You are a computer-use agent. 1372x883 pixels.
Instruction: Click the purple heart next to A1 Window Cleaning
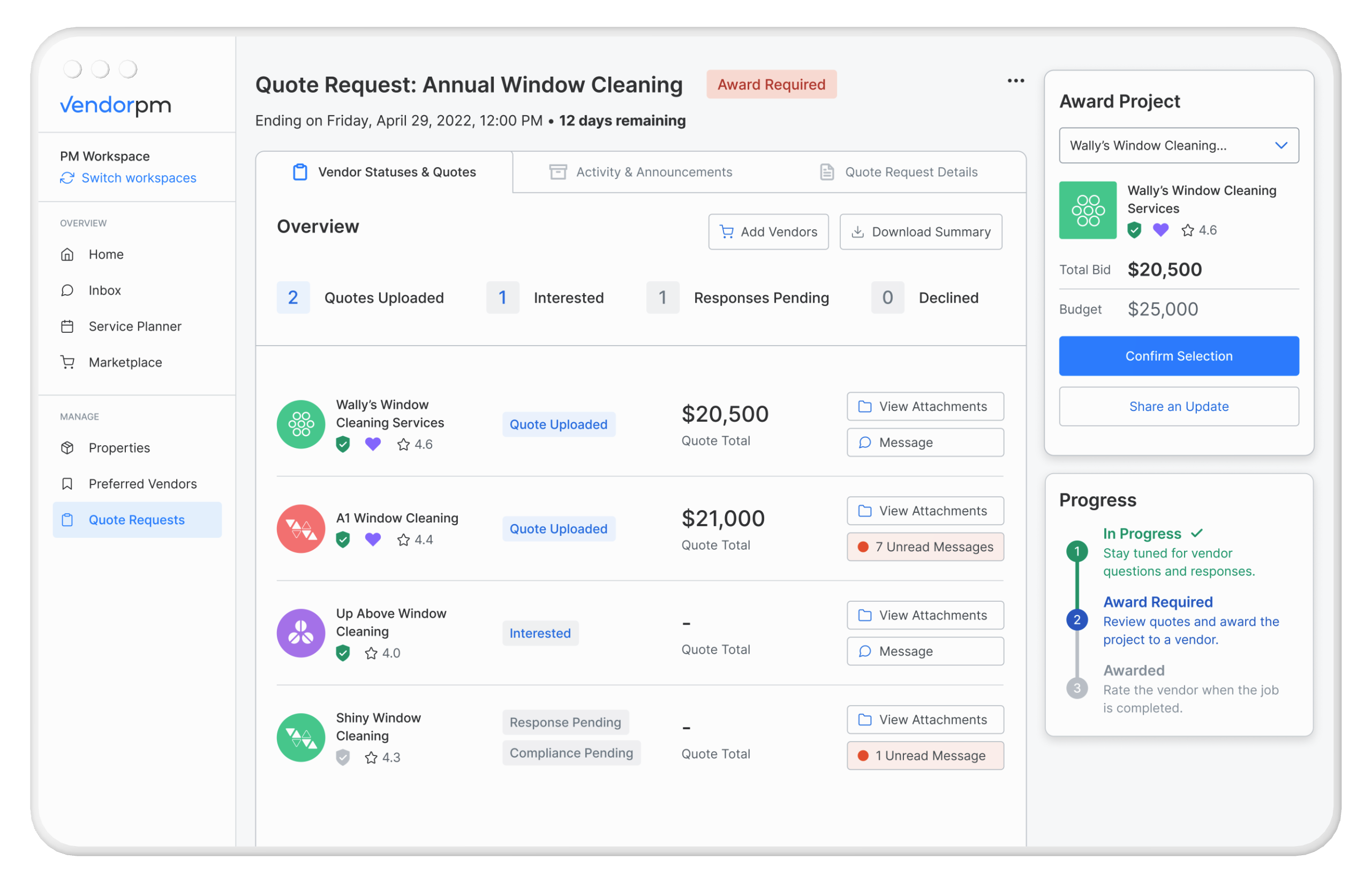(373, 540)
